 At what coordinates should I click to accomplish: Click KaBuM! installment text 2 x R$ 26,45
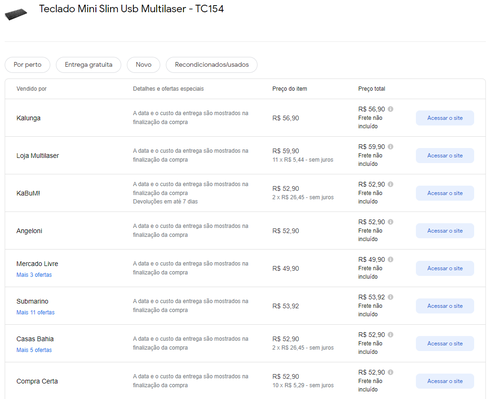[x=303, y=198]
